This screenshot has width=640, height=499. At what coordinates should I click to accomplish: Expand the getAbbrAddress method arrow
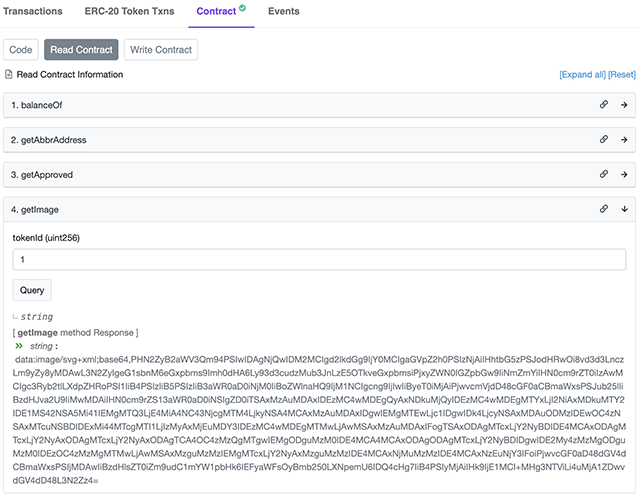pyautogui.click(x=624, y=140)
